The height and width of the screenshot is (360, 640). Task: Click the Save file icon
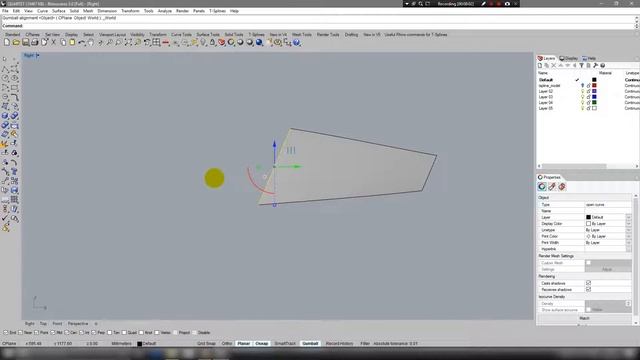click(x=26, y=42)
